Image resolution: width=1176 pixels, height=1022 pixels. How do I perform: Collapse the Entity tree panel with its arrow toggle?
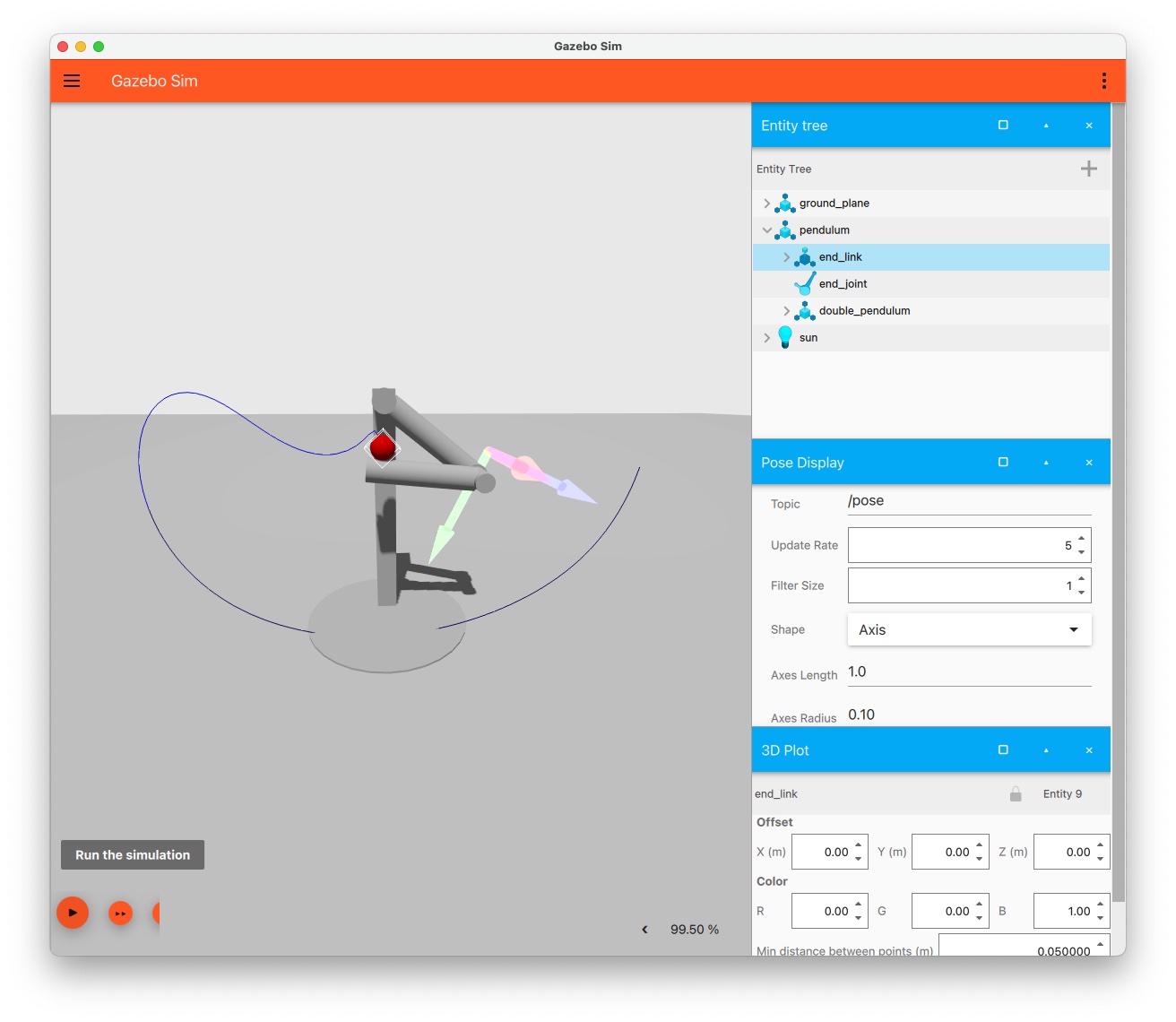point(1045,126)
